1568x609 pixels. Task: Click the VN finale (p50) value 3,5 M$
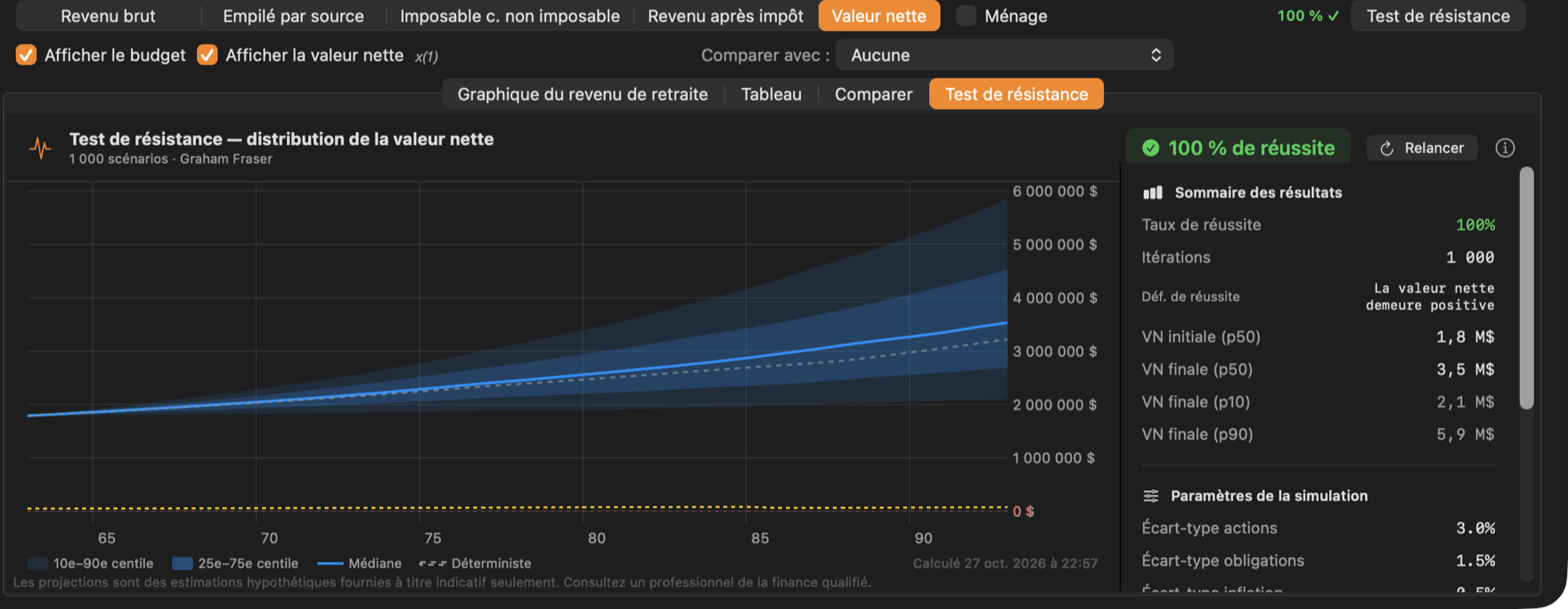coord(1466,369)
